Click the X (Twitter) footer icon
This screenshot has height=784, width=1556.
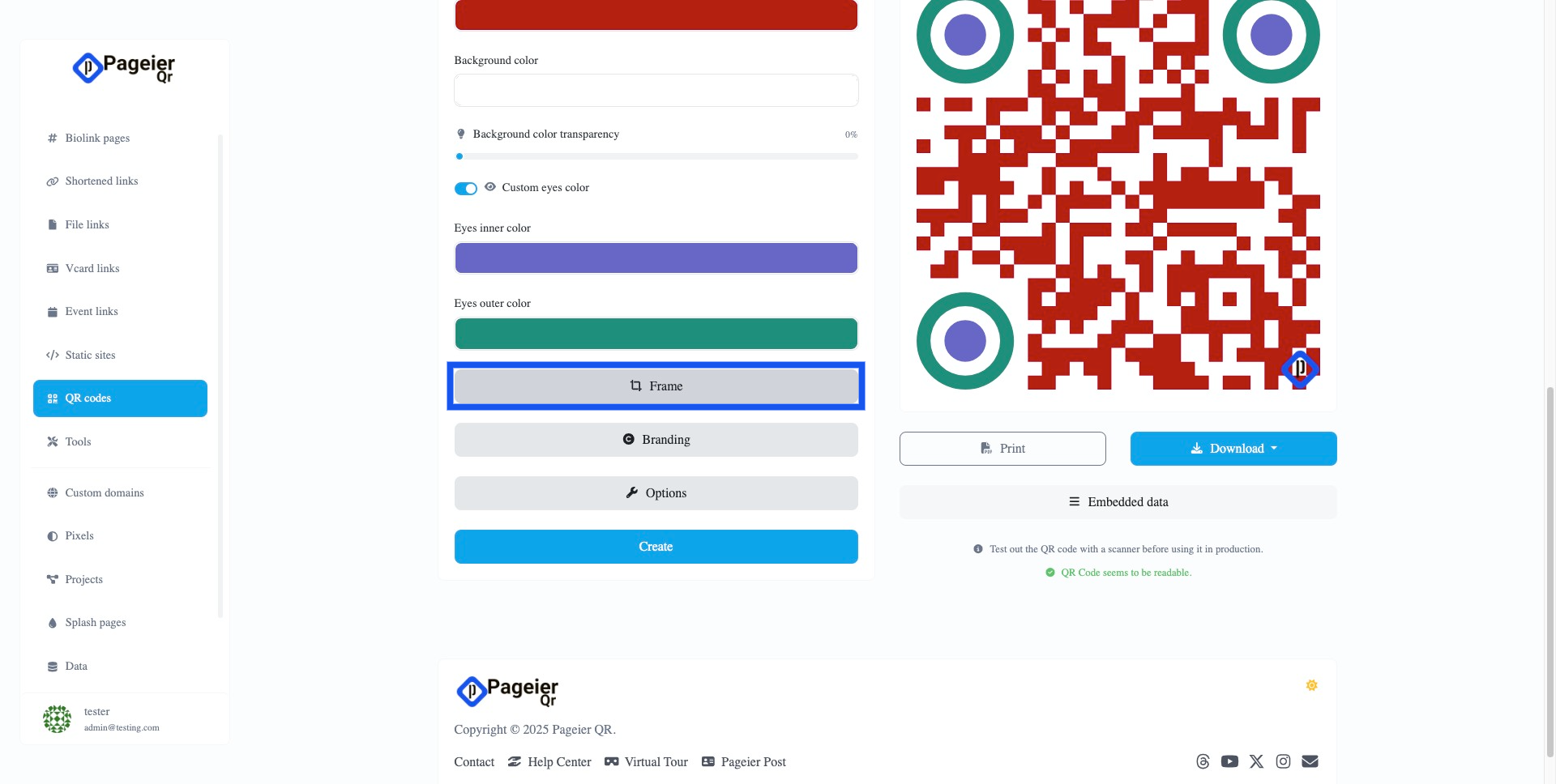pyautogui.click(x=1256, y=761)
